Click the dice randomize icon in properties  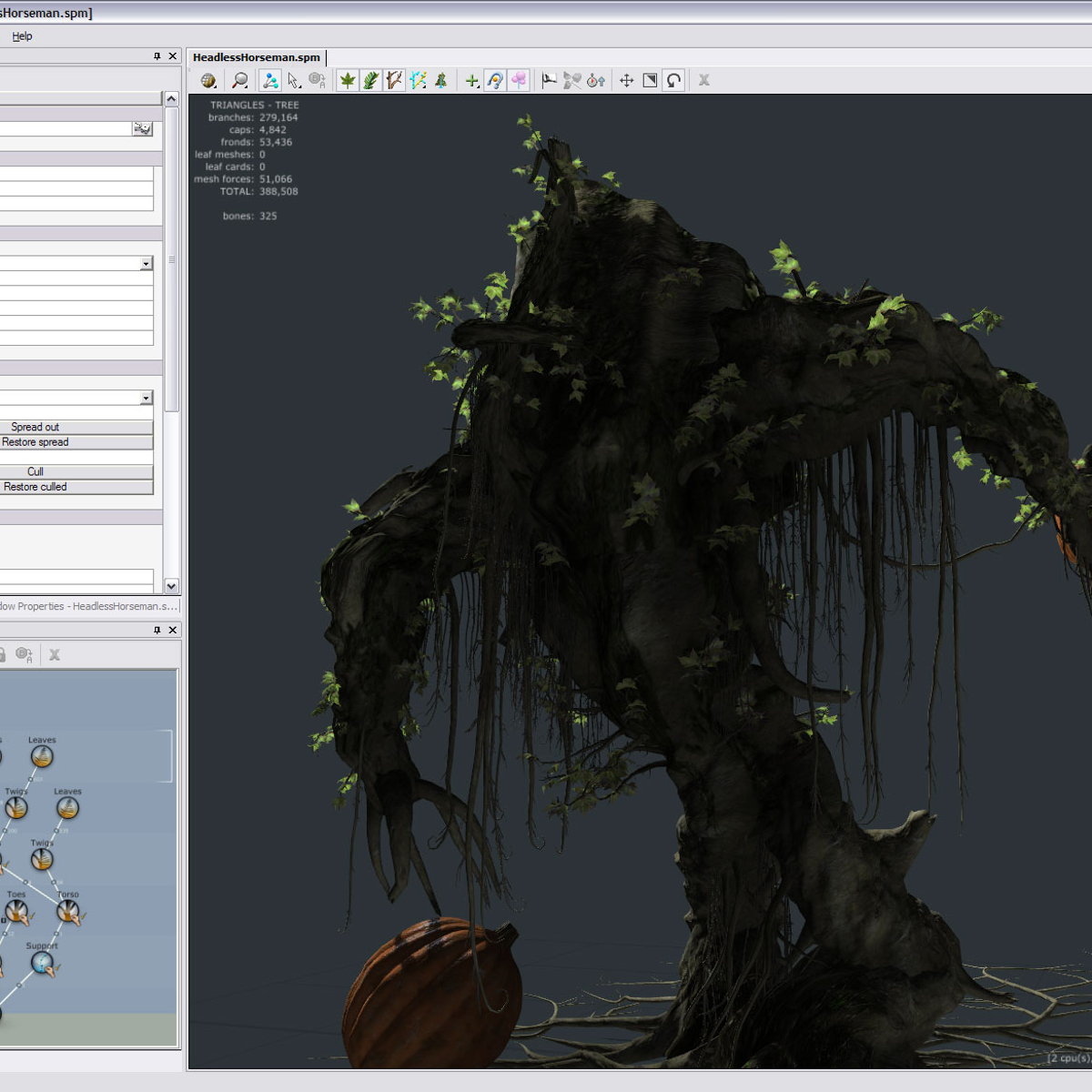142,129
